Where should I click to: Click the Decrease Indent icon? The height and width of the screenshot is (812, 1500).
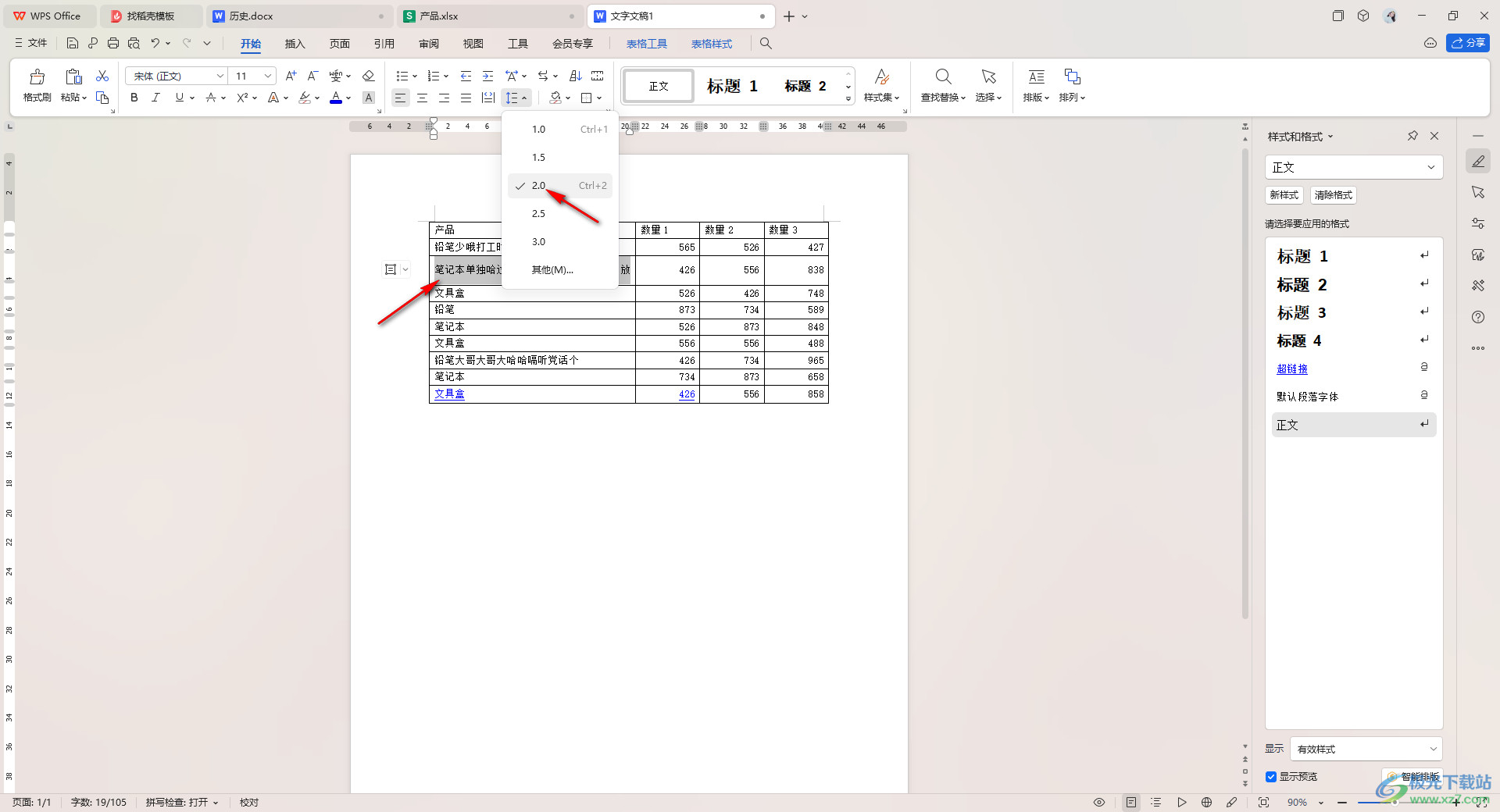coord(466,76)
